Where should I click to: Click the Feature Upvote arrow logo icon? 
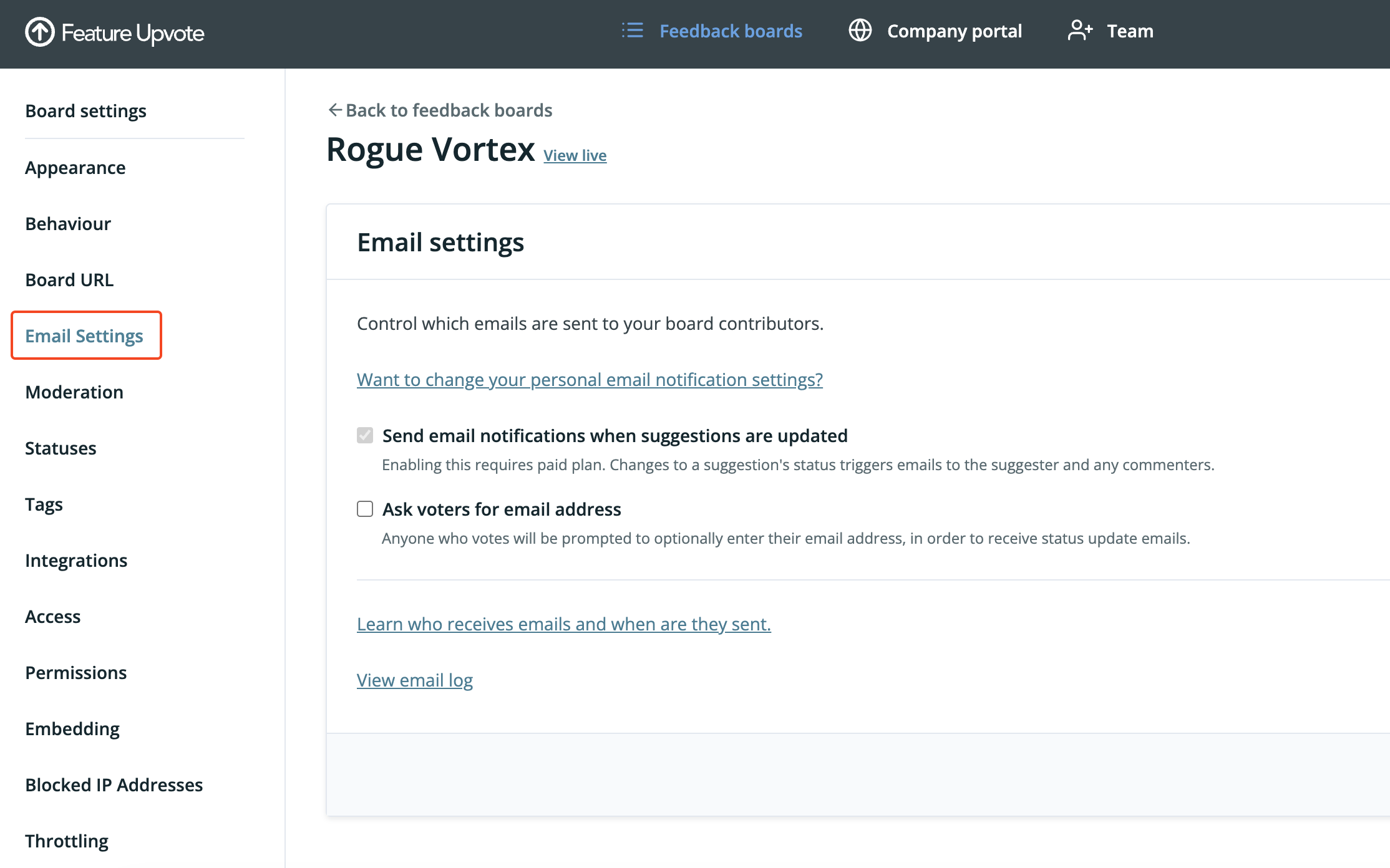pyautogui.click(x=40, y=32)
